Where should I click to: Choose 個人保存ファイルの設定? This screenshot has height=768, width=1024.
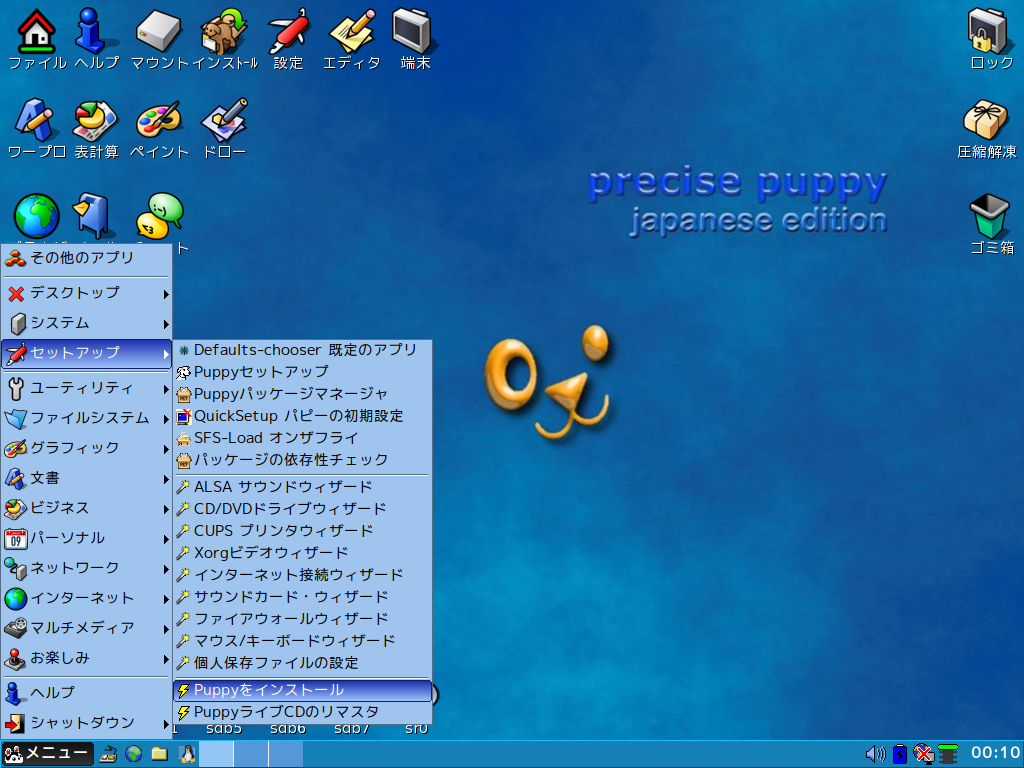click(x=302, y=664)
